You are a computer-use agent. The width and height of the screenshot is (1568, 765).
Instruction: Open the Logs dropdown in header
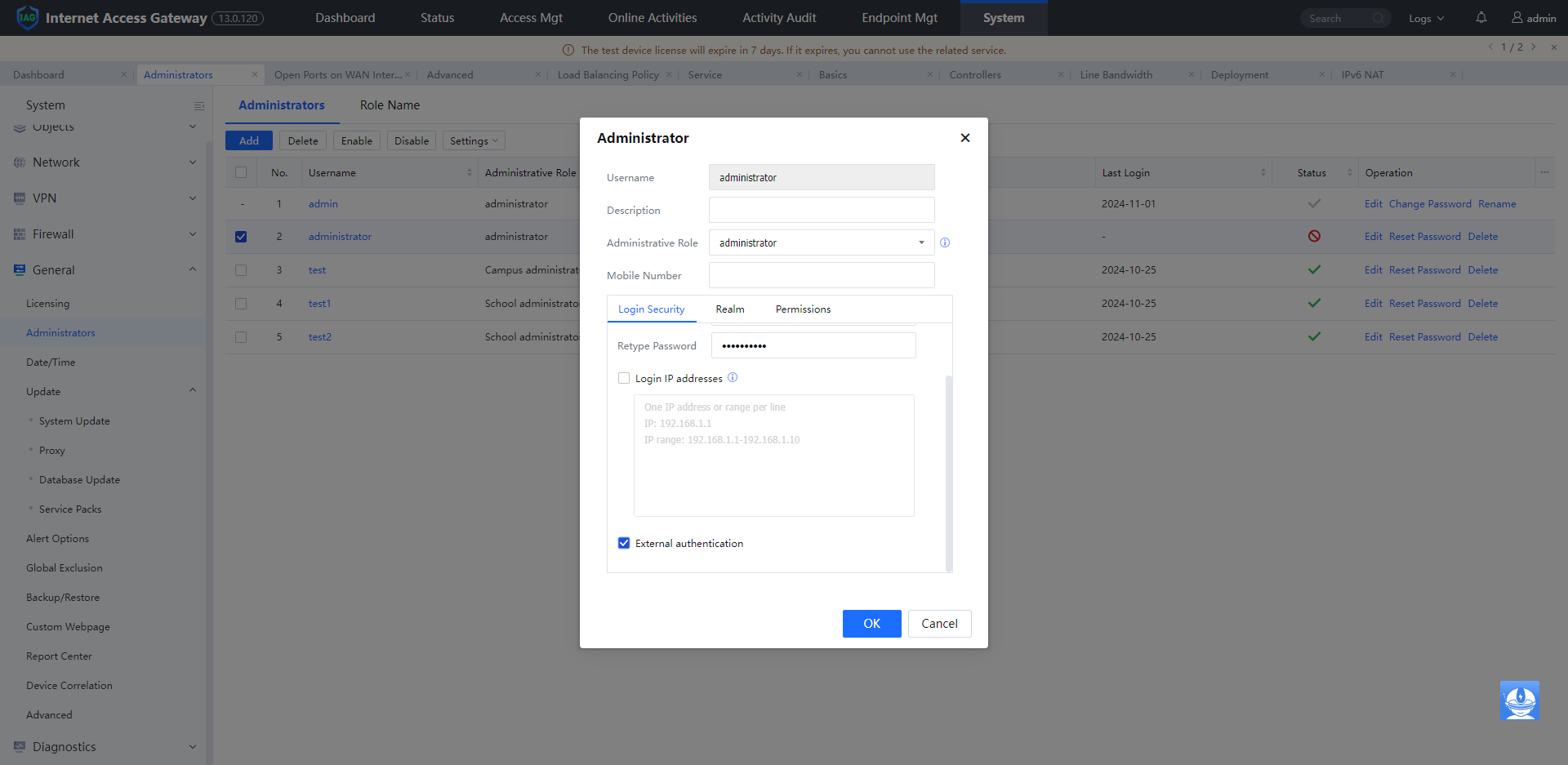point(1426,18)
